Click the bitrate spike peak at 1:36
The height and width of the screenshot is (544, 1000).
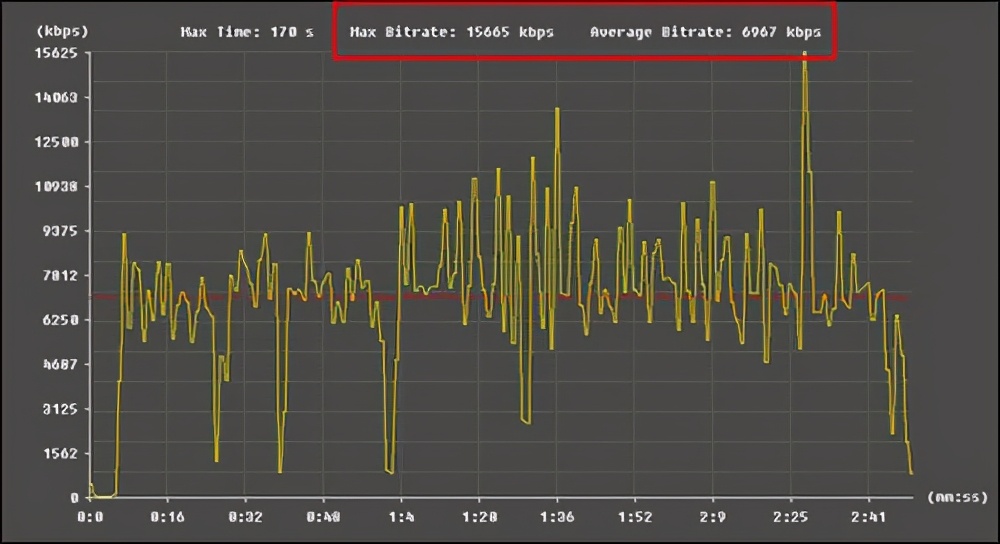557,110
